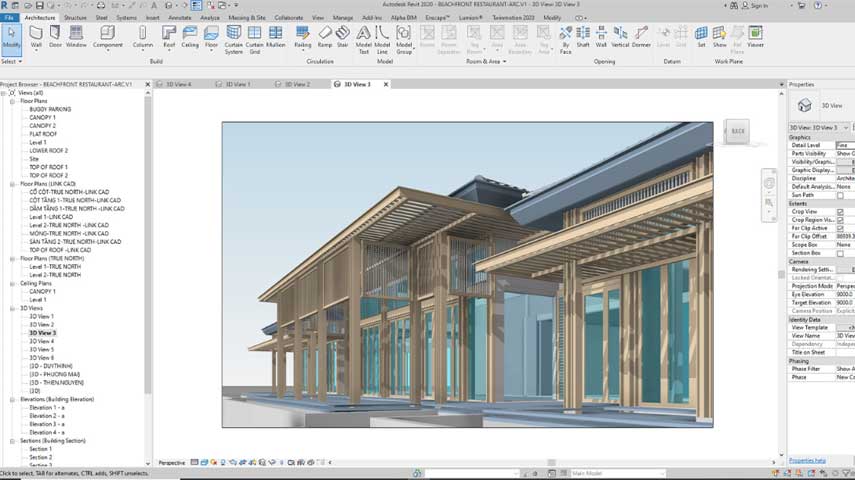Open Level 1 floor plan in Project Browser
Screen dimensions: 855x480
click(38, 142)
